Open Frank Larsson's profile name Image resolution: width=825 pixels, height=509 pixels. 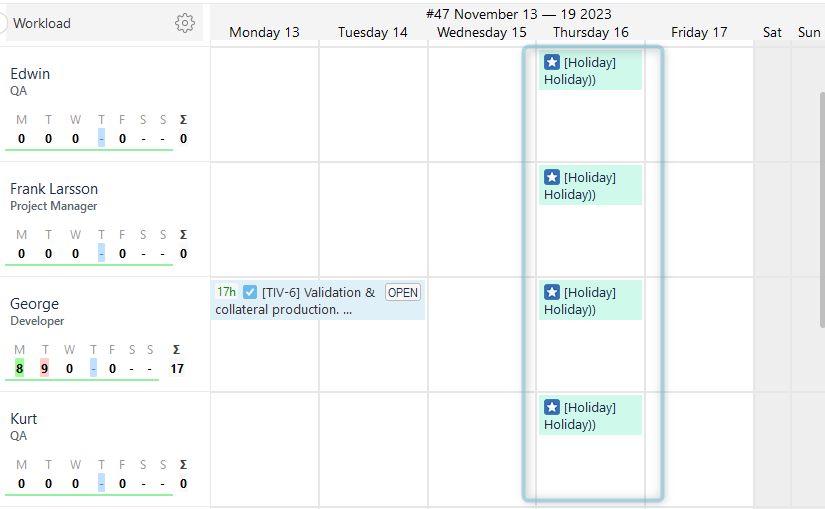click(54, 188)
